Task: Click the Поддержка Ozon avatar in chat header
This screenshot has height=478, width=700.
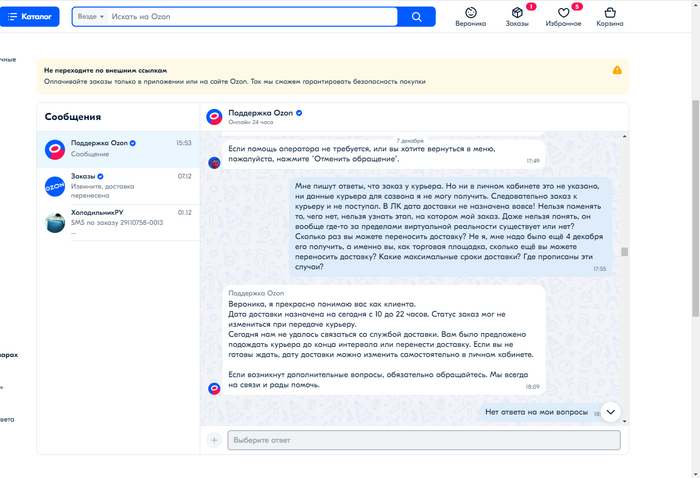Action: tap(214, 117)
